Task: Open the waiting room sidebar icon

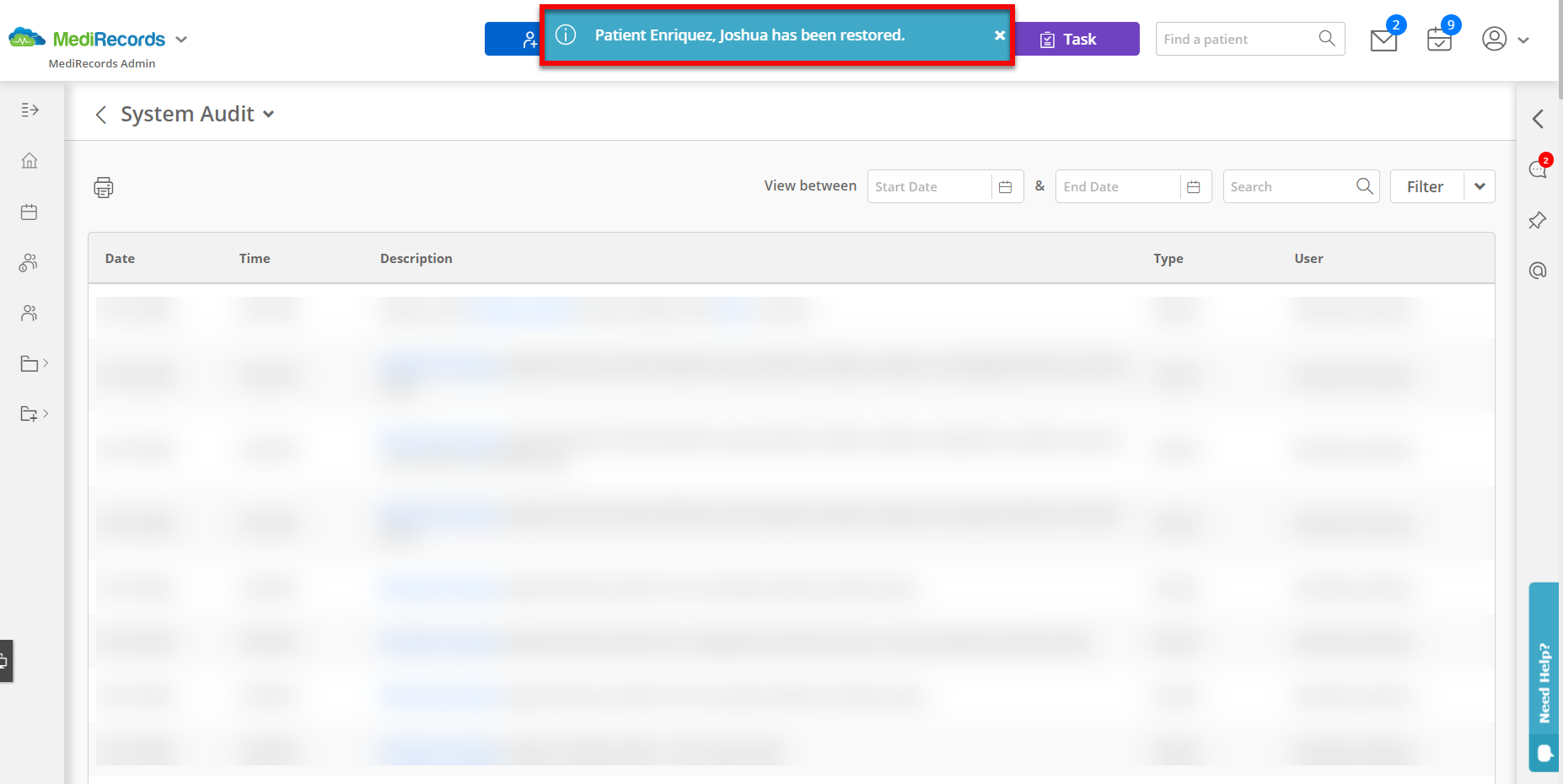Action: [29, 262]
